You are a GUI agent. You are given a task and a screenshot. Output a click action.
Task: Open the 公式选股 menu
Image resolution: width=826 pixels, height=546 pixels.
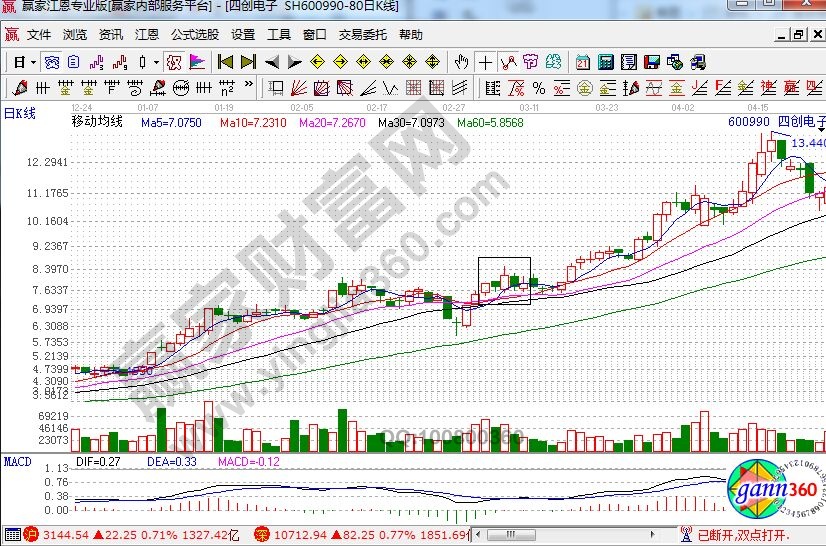tap(194, 34)
